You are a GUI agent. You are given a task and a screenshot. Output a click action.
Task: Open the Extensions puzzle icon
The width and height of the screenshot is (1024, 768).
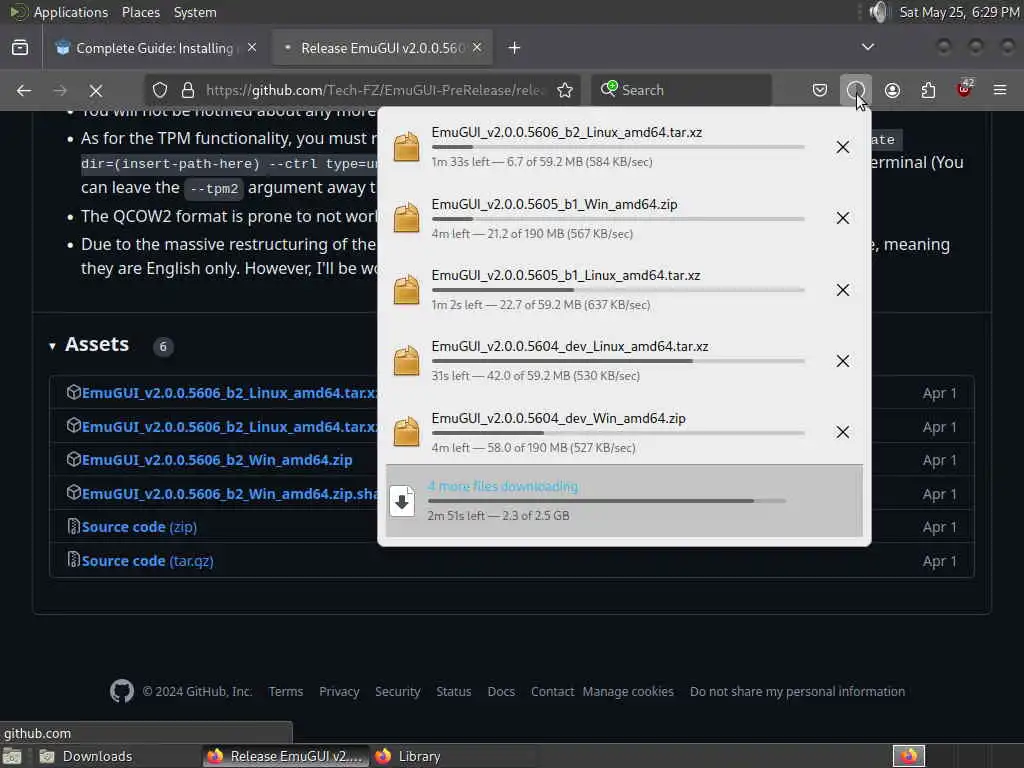pyautogui.click(x=928, y=90)
